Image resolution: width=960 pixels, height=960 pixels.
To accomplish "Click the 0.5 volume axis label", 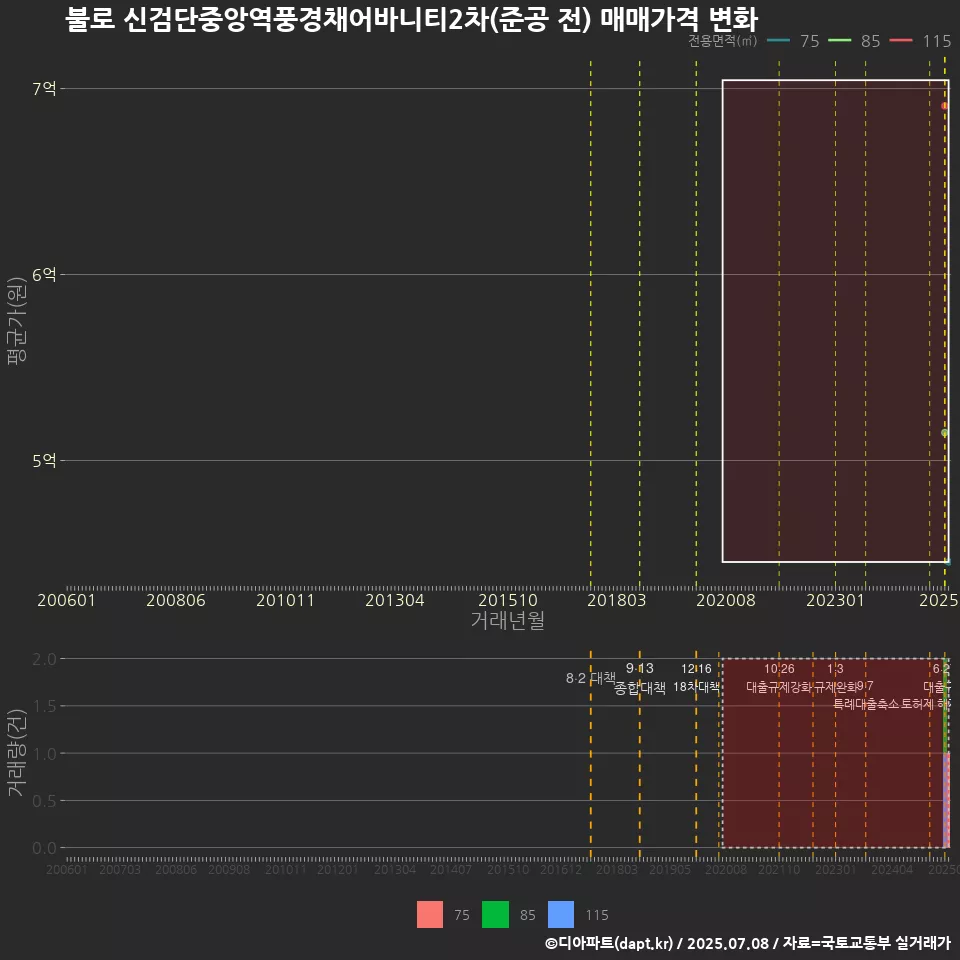I will pyautogui.click(x=44, y=801).
